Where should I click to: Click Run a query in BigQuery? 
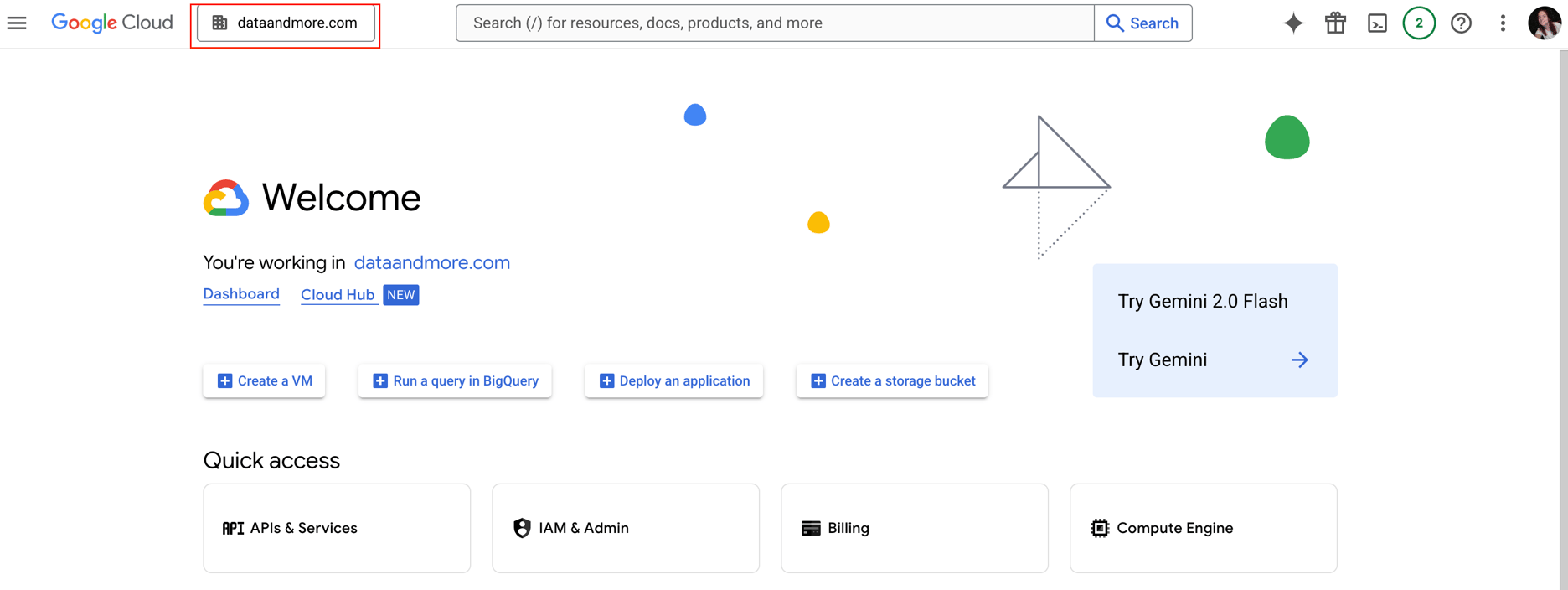pos(455,380)
